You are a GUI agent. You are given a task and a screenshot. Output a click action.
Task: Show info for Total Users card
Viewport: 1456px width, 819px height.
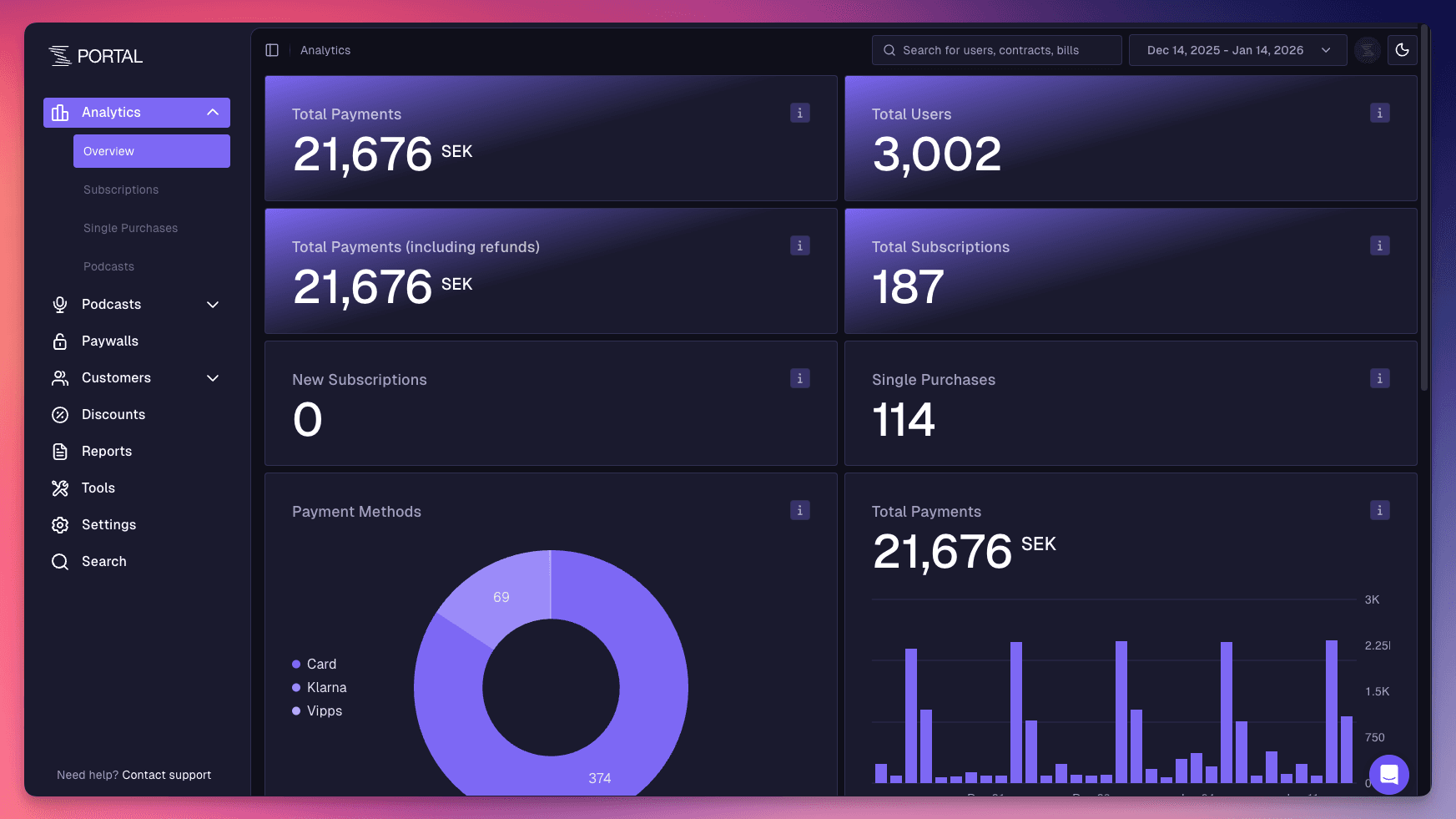(1380, 113)
